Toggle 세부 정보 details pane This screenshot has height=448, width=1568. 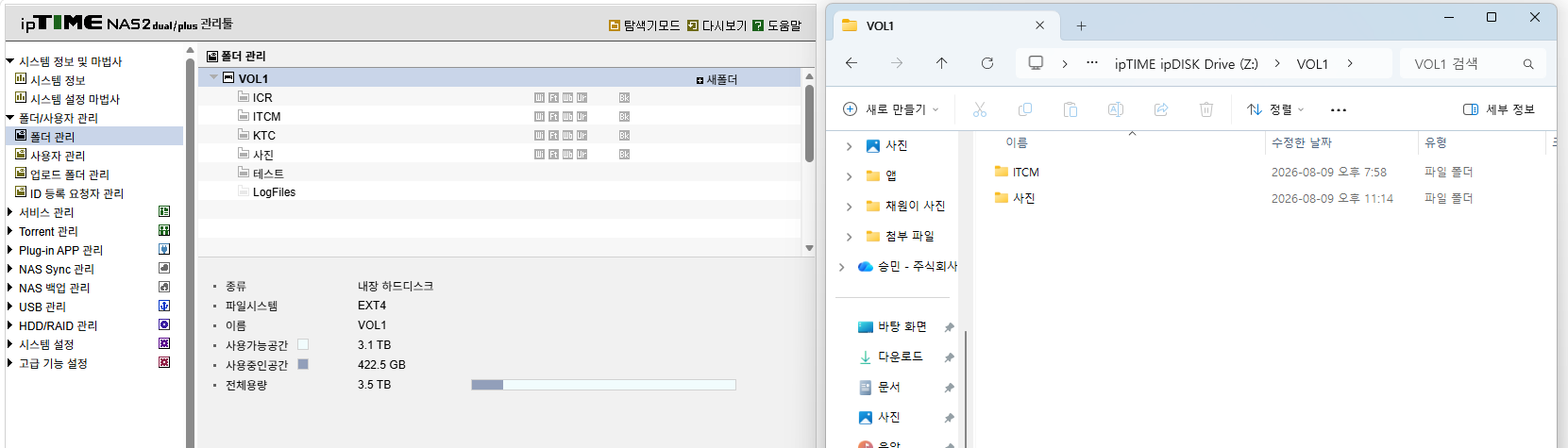pos(1499,109)
